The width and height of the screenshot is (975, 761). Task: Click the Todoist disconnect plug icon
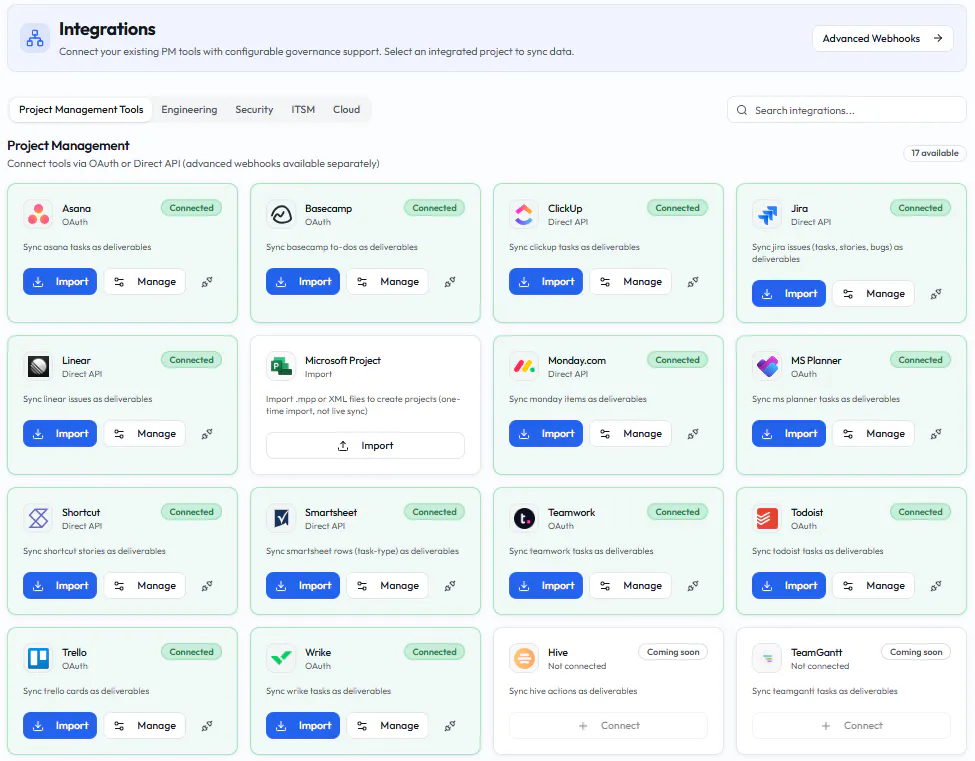(936, 585)
